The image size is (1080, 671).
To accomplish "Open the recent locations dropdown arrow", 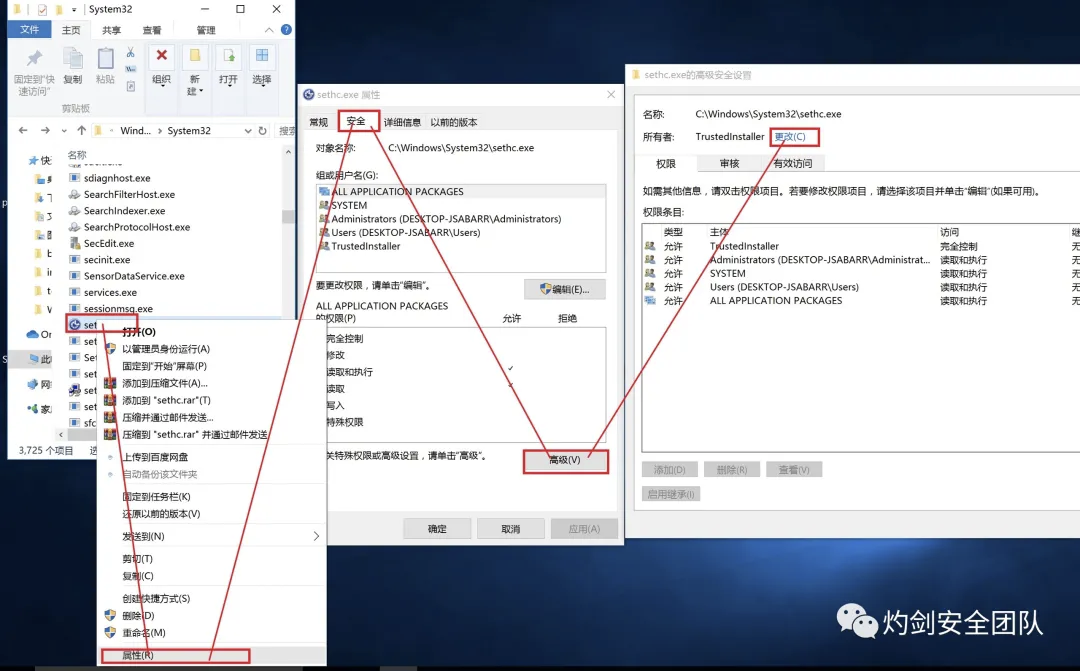I will pos(64,131).
